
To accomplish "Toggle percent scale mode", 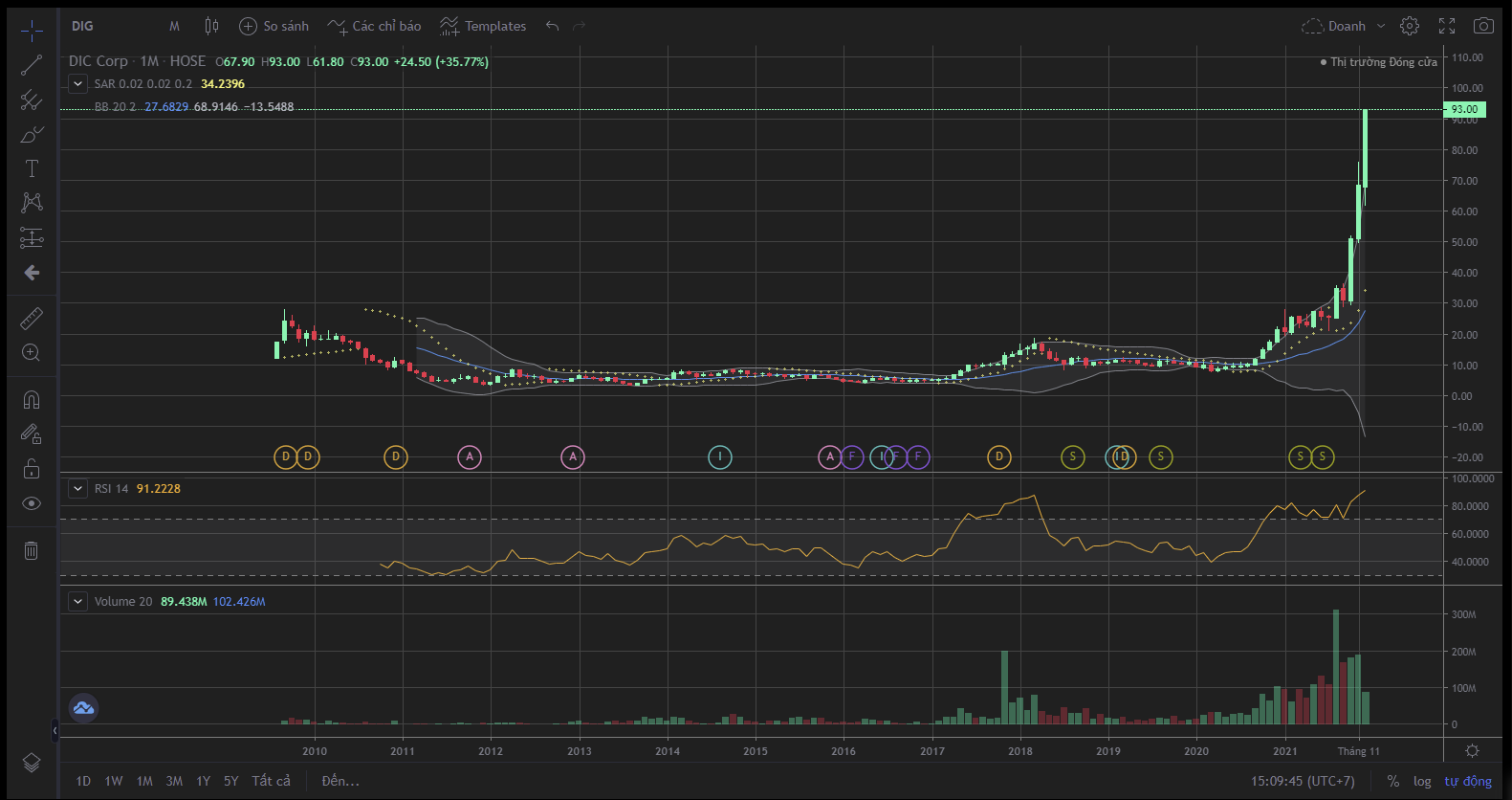I will click(x=1392, y=781).
